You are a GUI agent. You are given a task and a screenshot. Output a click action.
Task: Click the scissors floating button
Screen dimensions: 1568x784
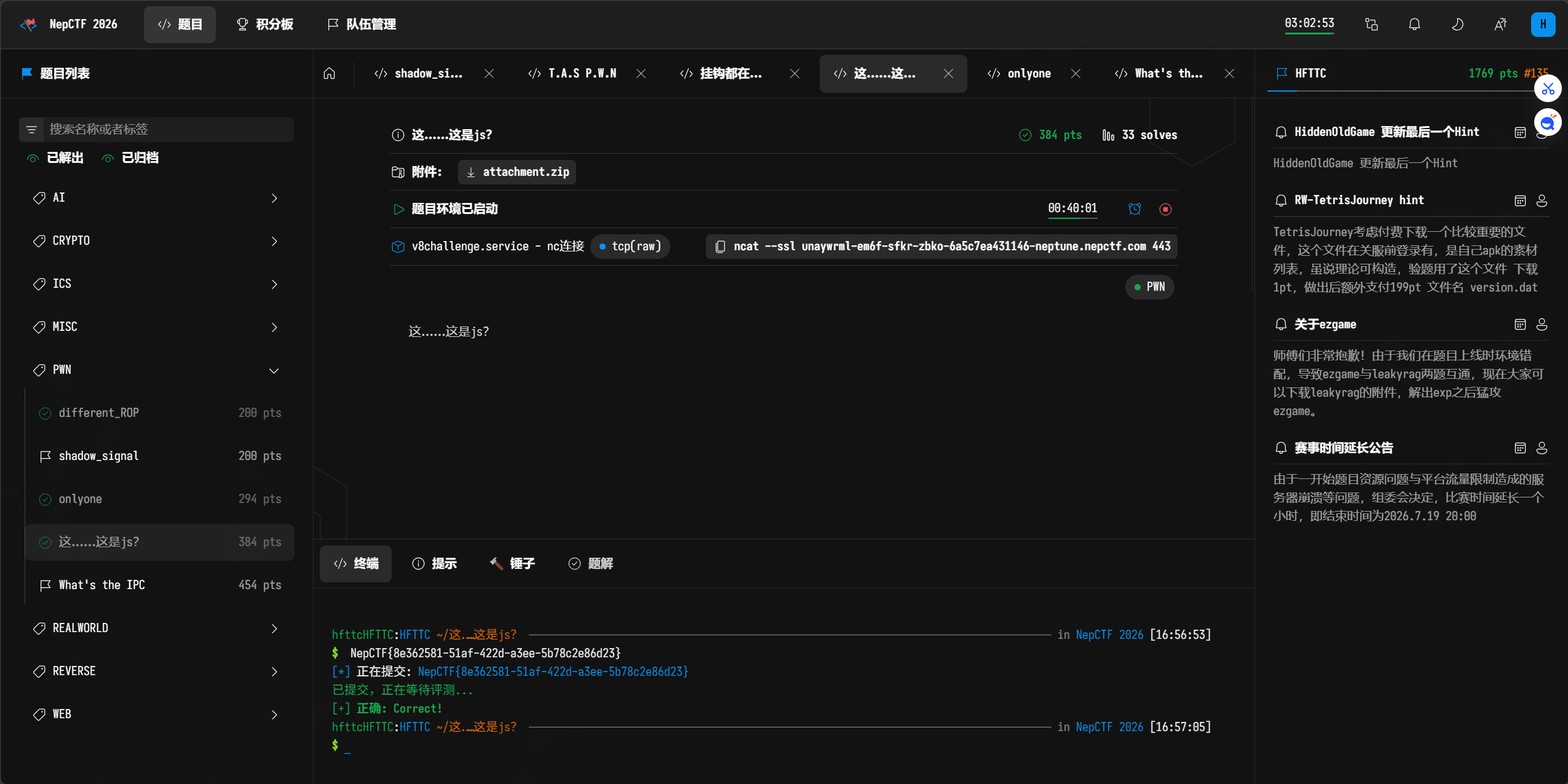[x=1548, y=89]
